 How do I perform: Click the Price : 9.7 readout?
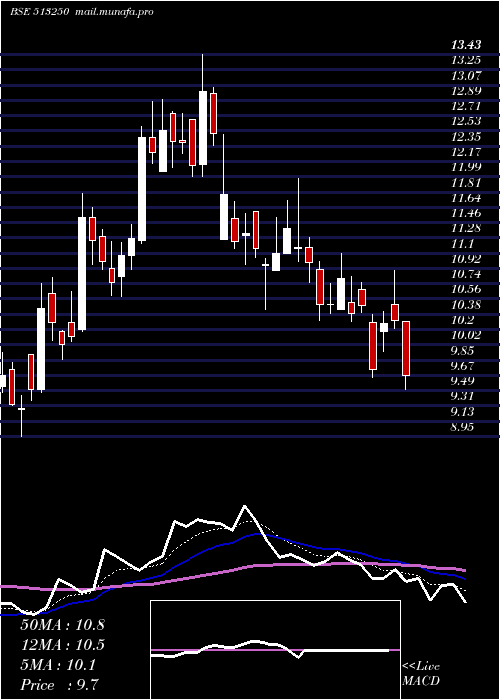pyautogui.click(x=60, y=685)
